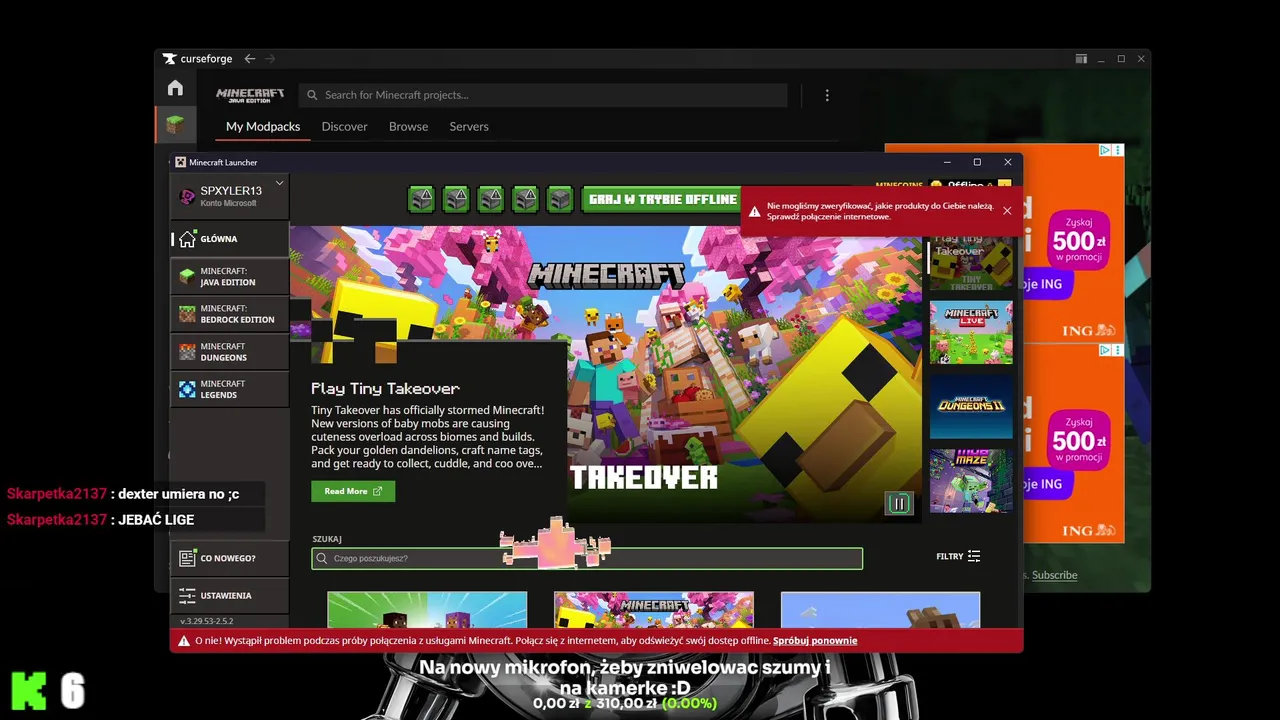Switch to My Modpacks tab in CurseForge
Screen dimensions: 1280x720
[x=263, y=126]
